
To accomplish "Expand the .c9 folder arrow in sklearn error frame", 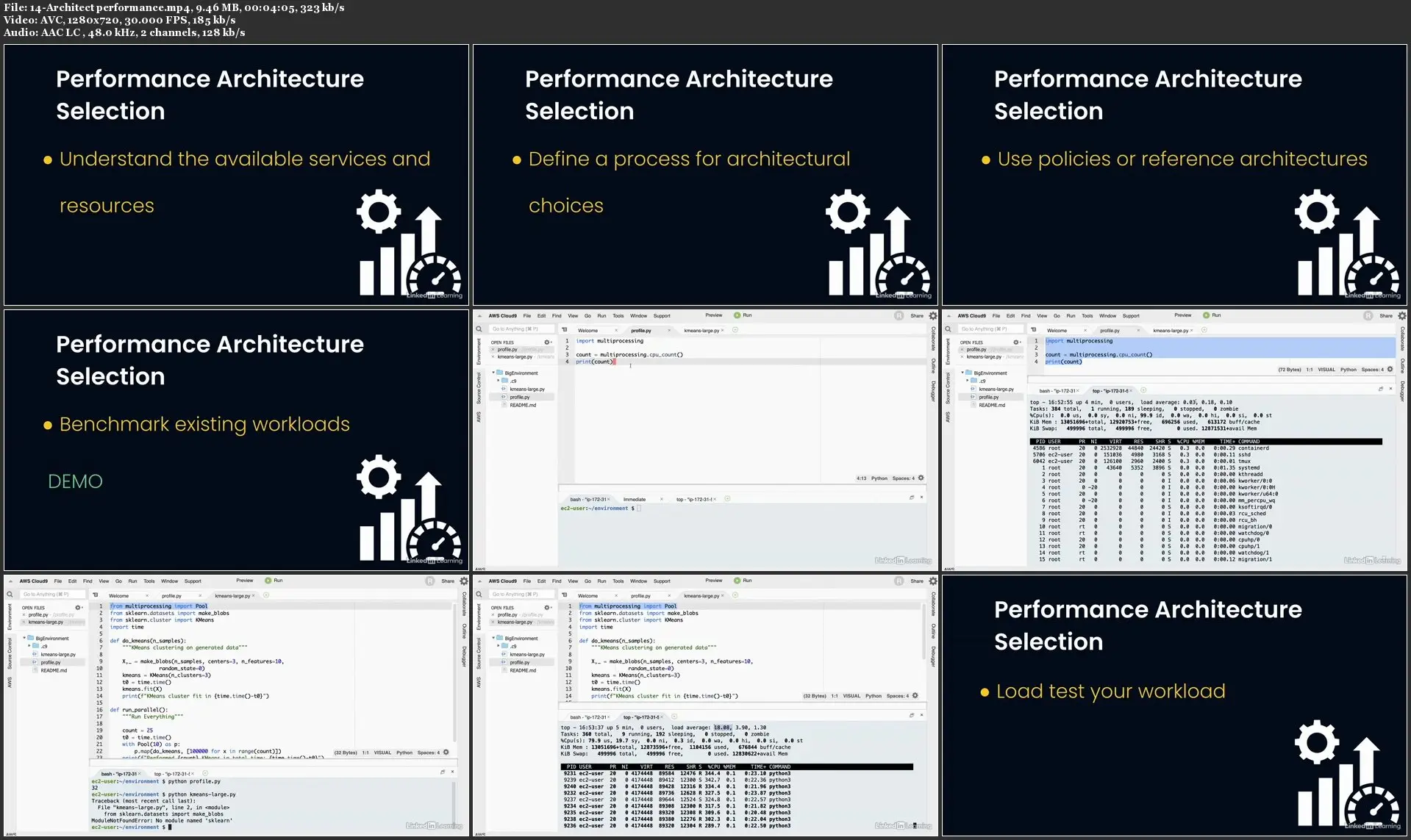I will [x=29, y=646].
